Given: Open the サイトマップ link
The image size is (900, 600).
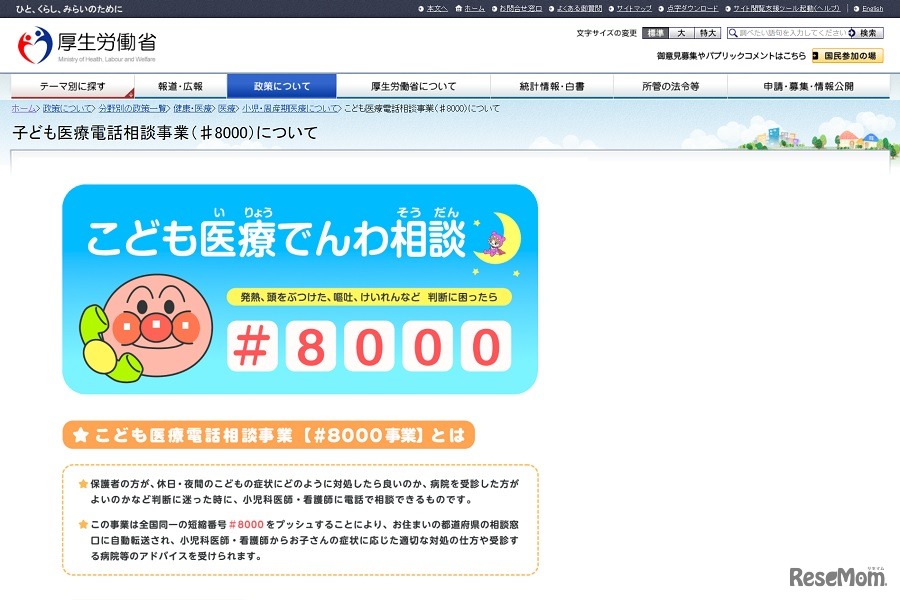Looking at the screenshot, I should click(x=634, y=9).
